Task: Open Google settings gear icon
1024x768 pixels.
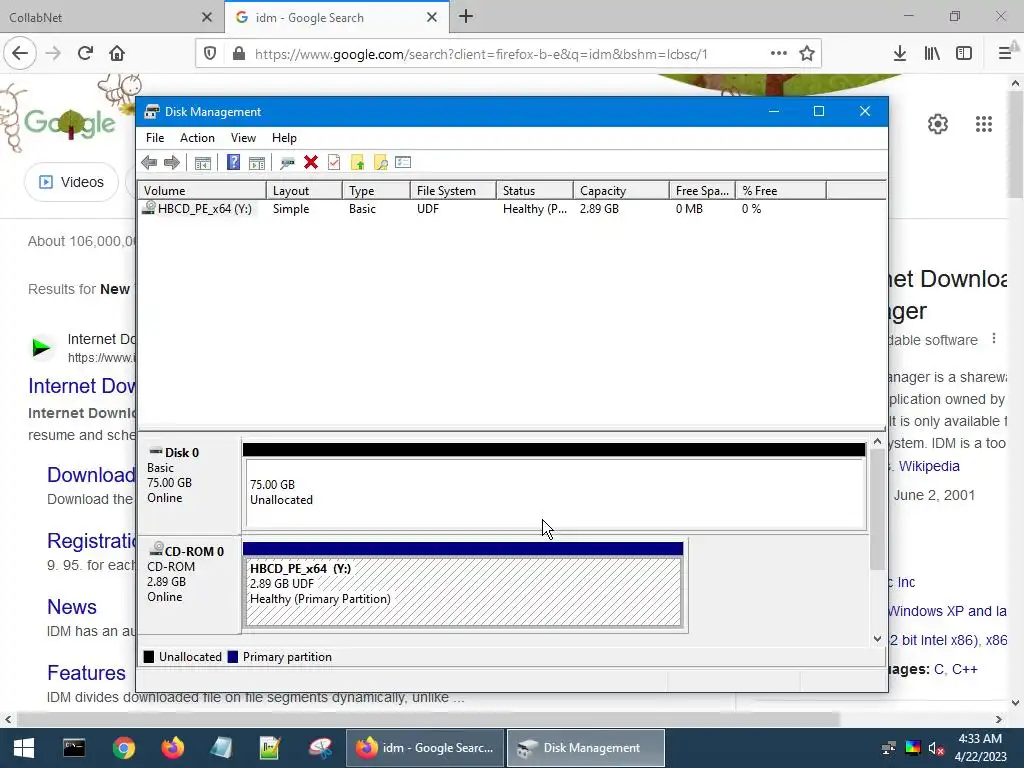Action: coord(938,124)
